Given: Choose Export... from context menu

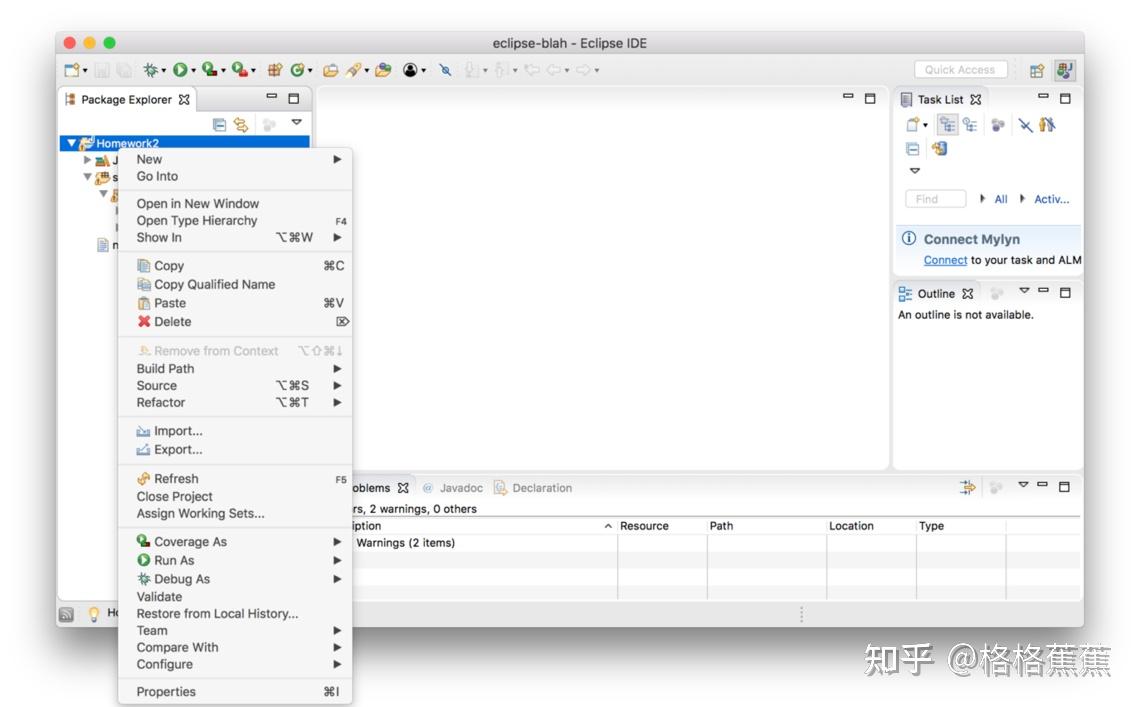Looking at the screenshot, I should tap(236, 450).
